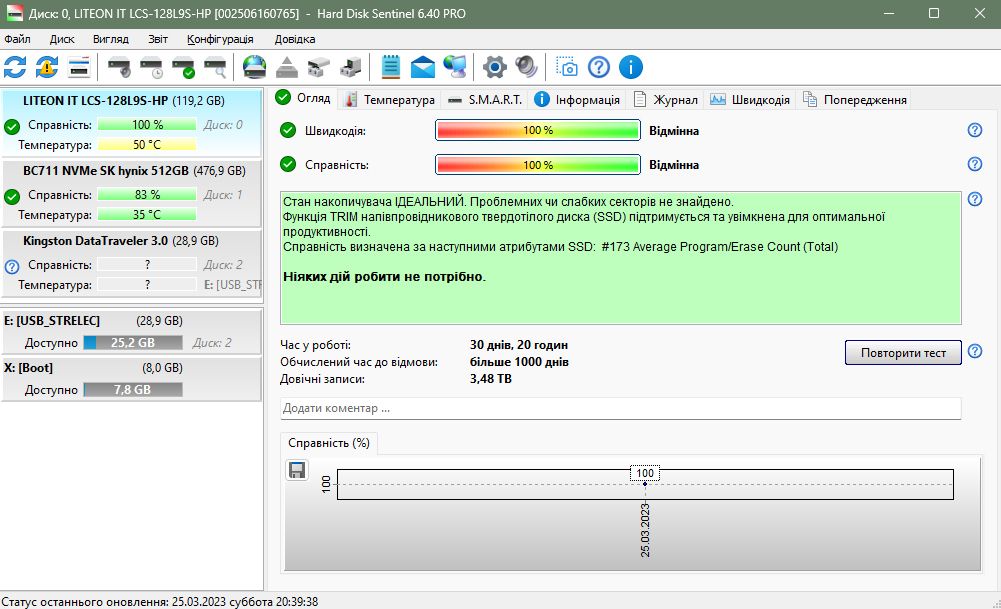Click the disk with boxes toolbar icon
Screen dimensions: 1001x609
[319, 67]
